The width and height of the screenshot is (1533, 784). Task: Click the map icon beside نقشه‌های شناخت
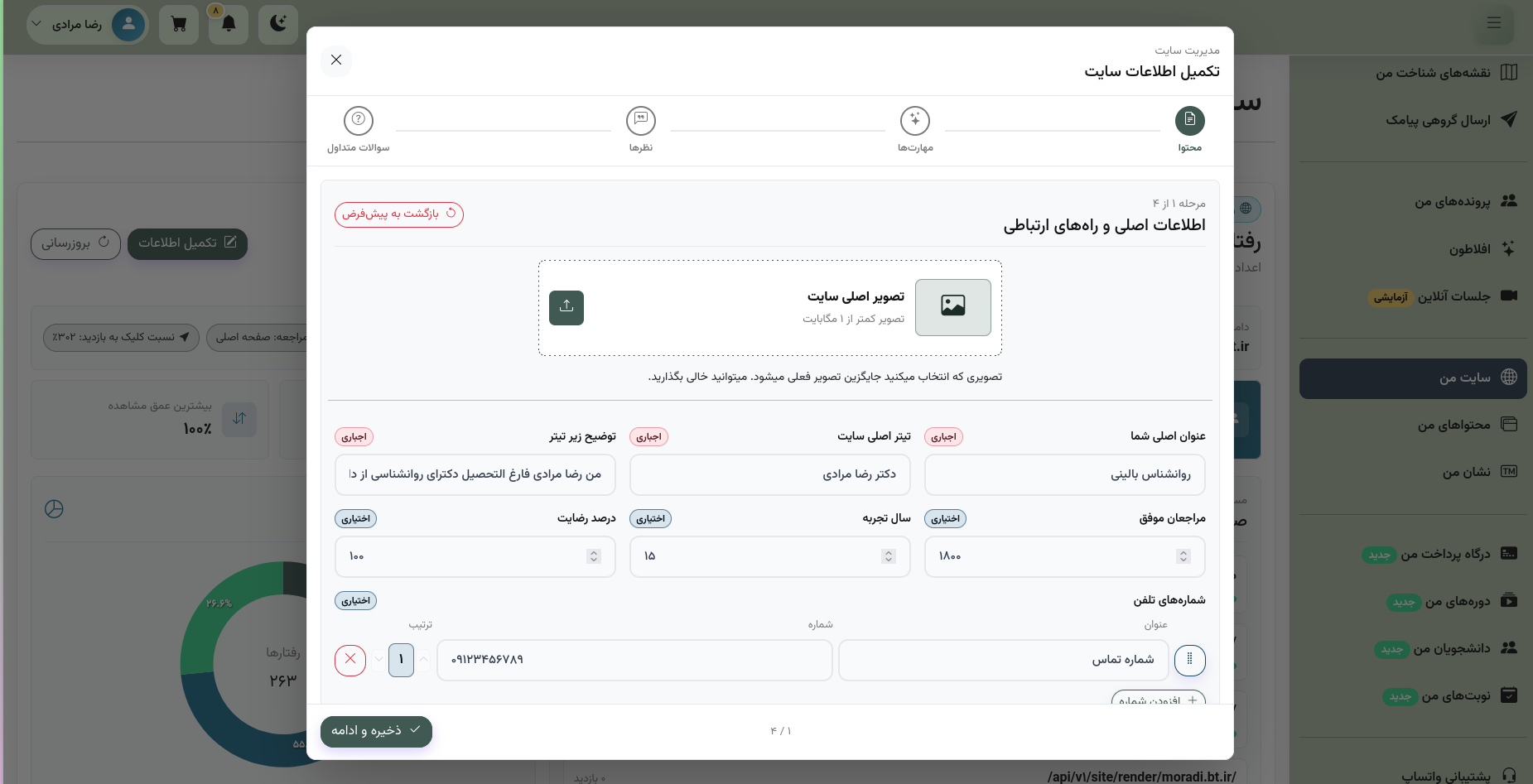click(1509, 73)
